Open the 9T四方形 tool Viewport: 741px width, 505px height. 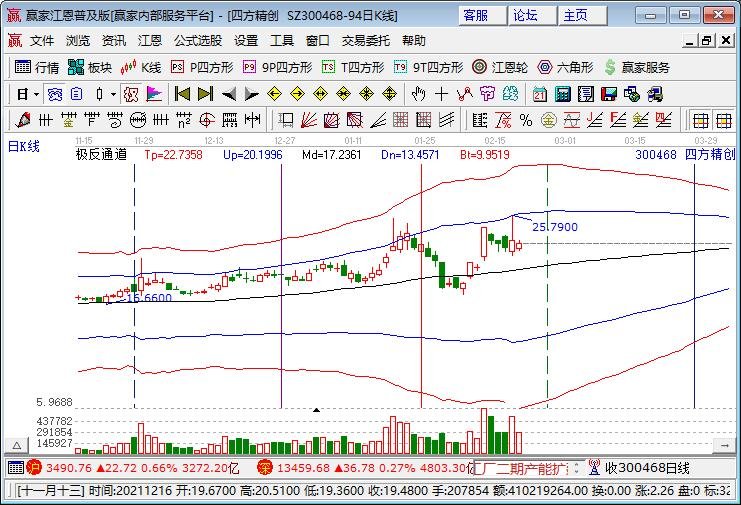point(429,68)
